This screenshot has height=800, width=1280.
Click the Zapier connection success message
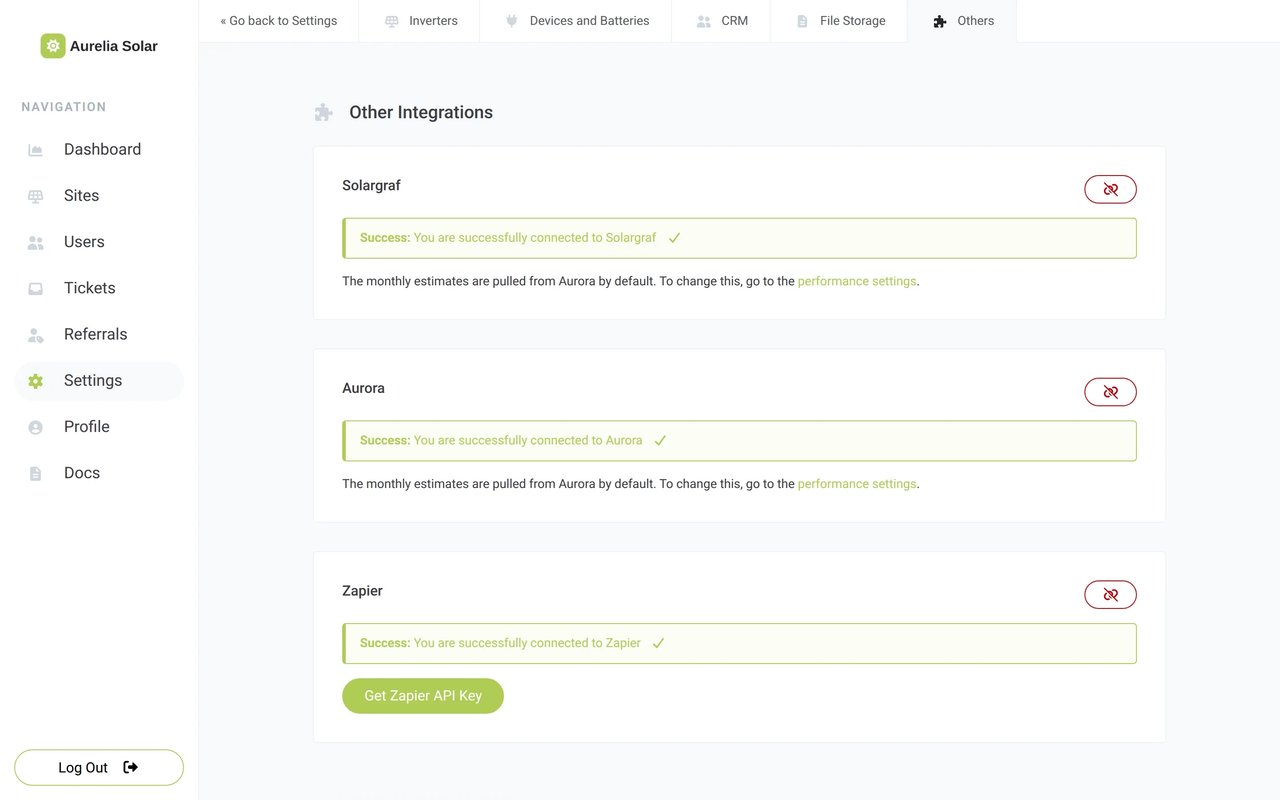tap(740, 644)
